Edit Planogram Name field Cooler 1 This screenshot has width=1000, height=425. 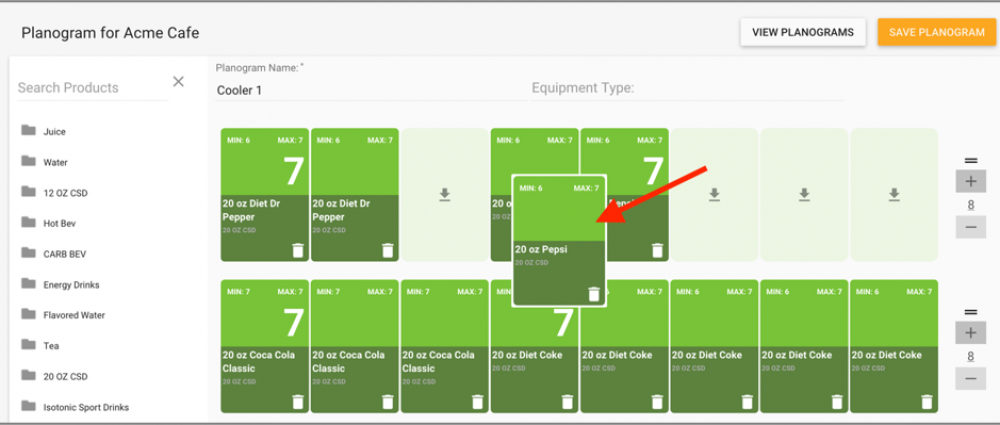coord(371,90)
